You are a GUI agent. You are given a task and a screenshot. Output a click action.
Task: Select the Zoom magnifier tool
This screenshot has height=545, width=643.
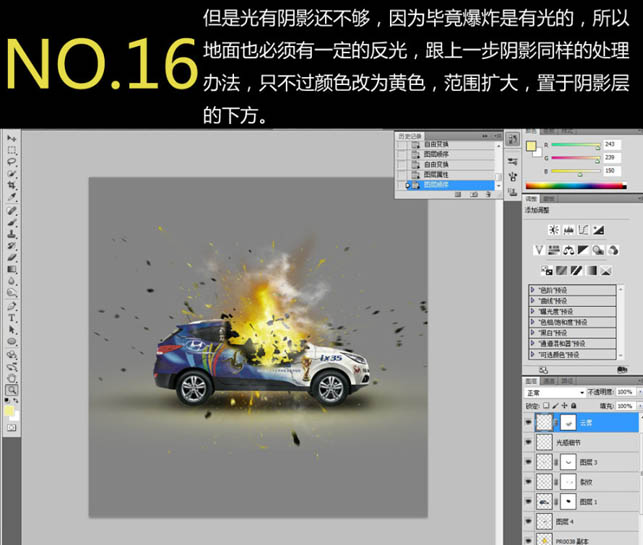coord(11,390)
